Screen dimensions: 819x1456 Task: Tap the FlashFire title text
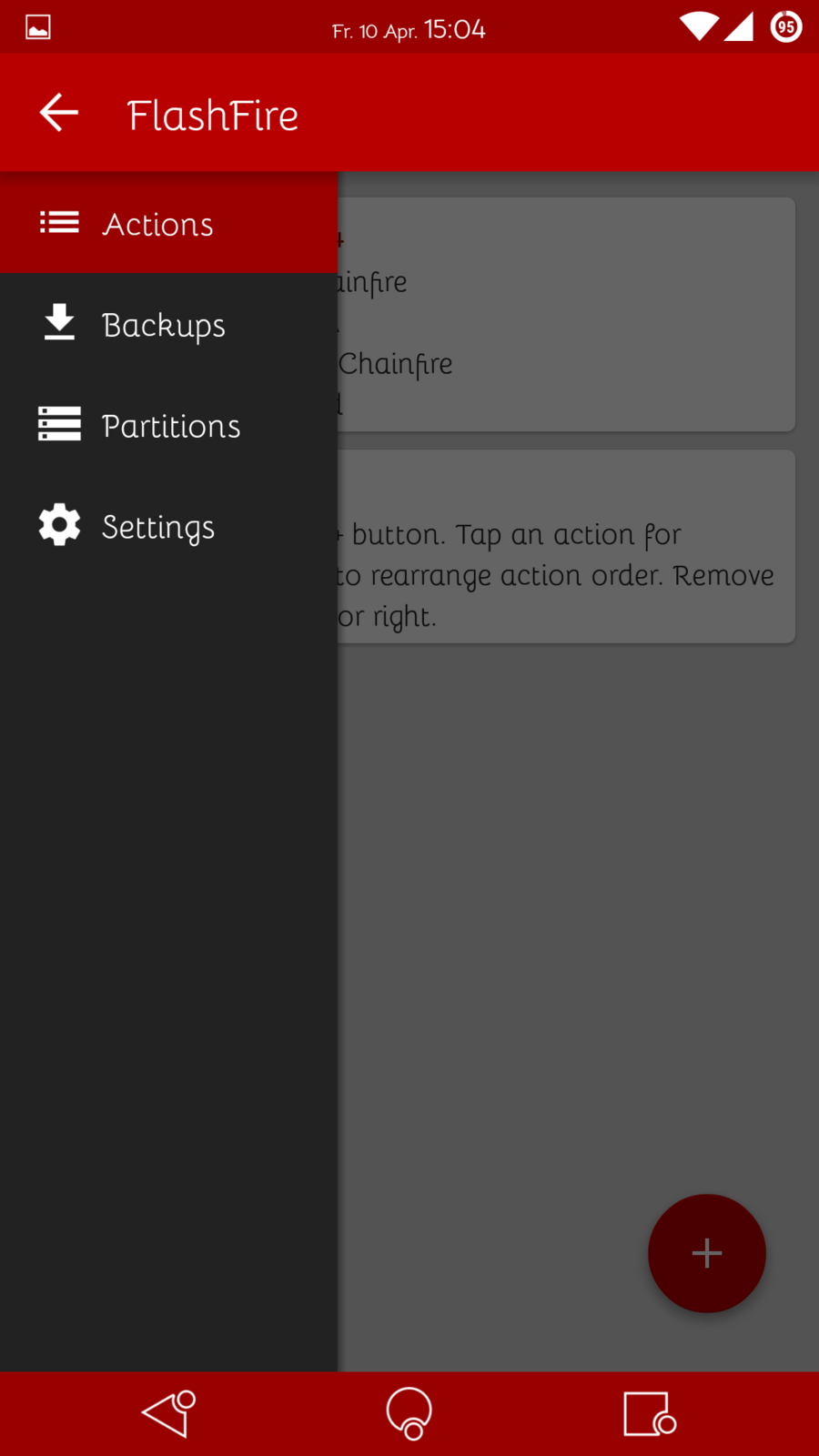point(213,116)
